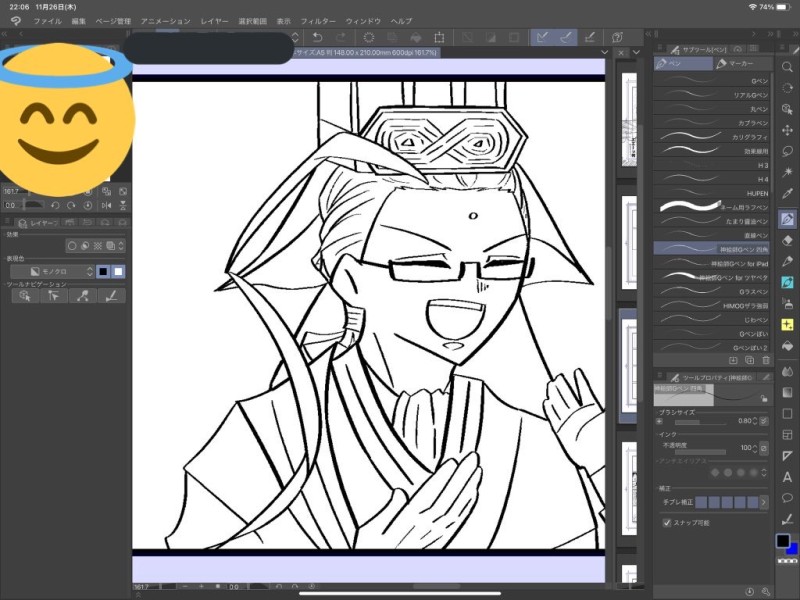Switch to the ペン sub tool tab
Screen dimensions: 800x600
[x=683, y=63]
